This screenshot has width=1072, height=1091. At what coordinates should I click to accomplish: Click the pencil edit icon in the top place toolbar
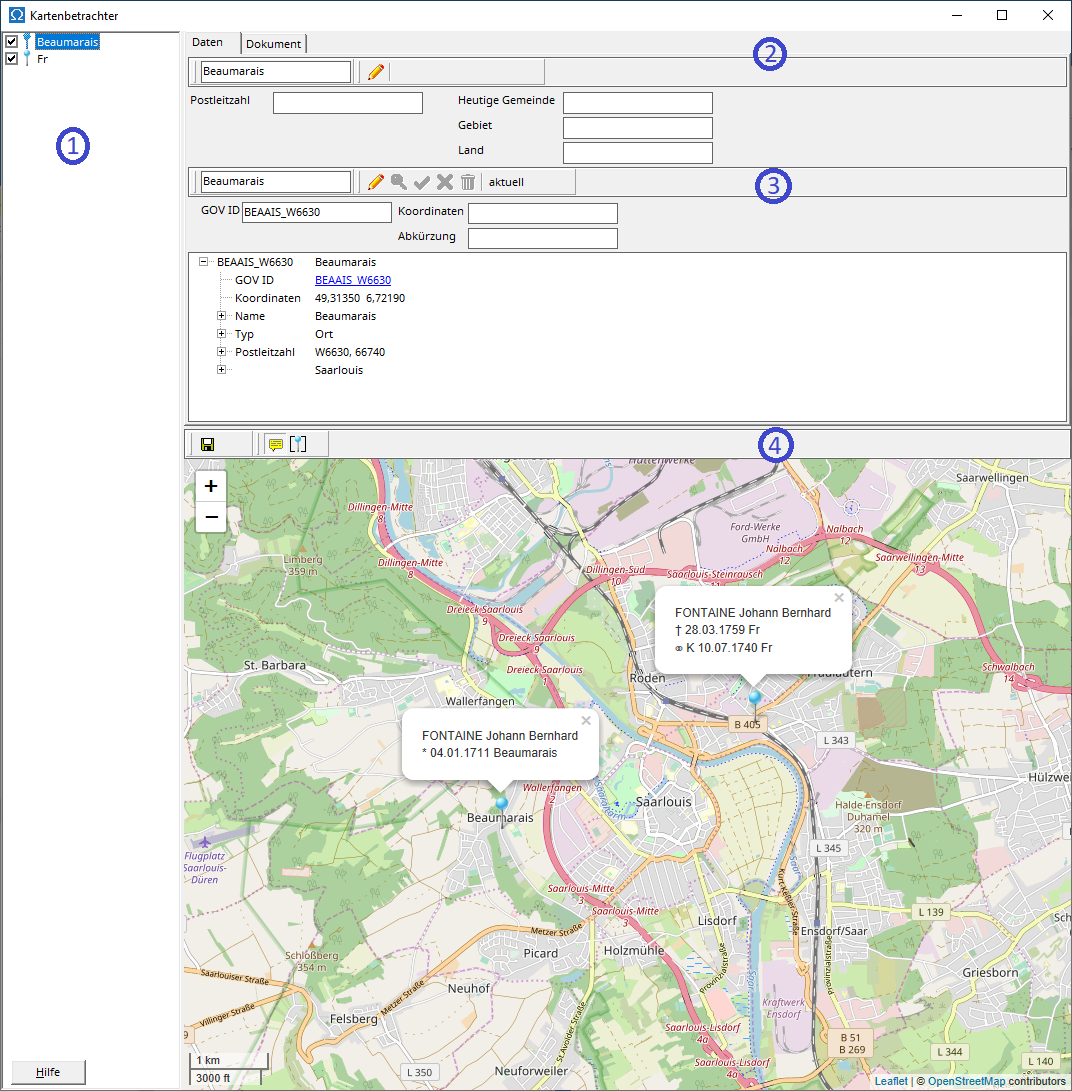(376, 72)
